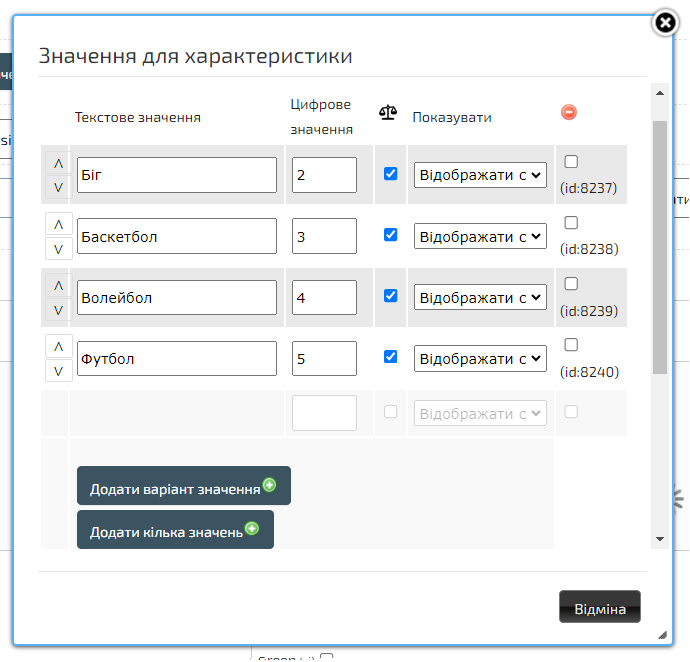The width and height of the screenshot is (690, 662).
Task: Open the Показувати dropdown for Біг
Action: pos(480,175)
